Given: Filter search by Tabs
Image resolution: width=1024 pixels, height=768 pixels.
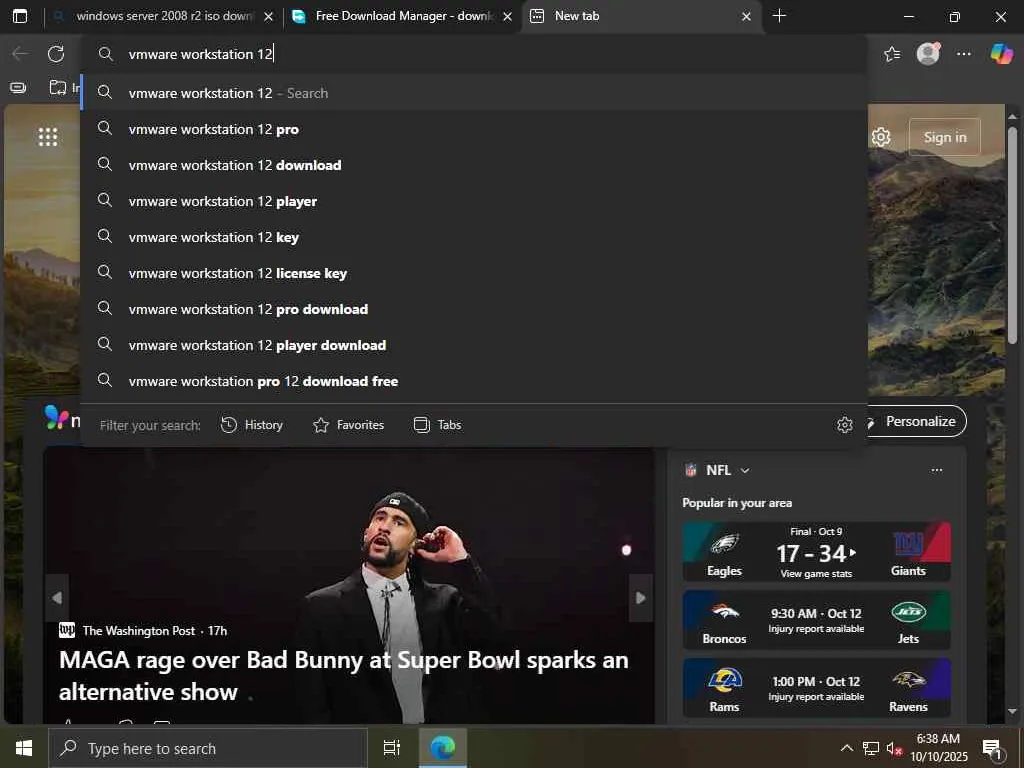Looking at the screenshot, I should [438, 425].
